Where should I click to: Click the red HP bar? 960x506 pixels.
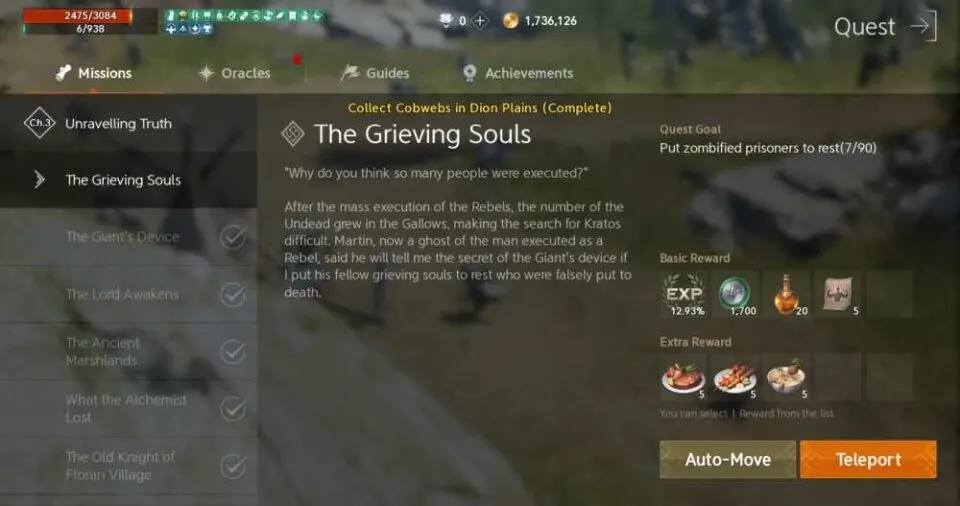tap(77, 15)
